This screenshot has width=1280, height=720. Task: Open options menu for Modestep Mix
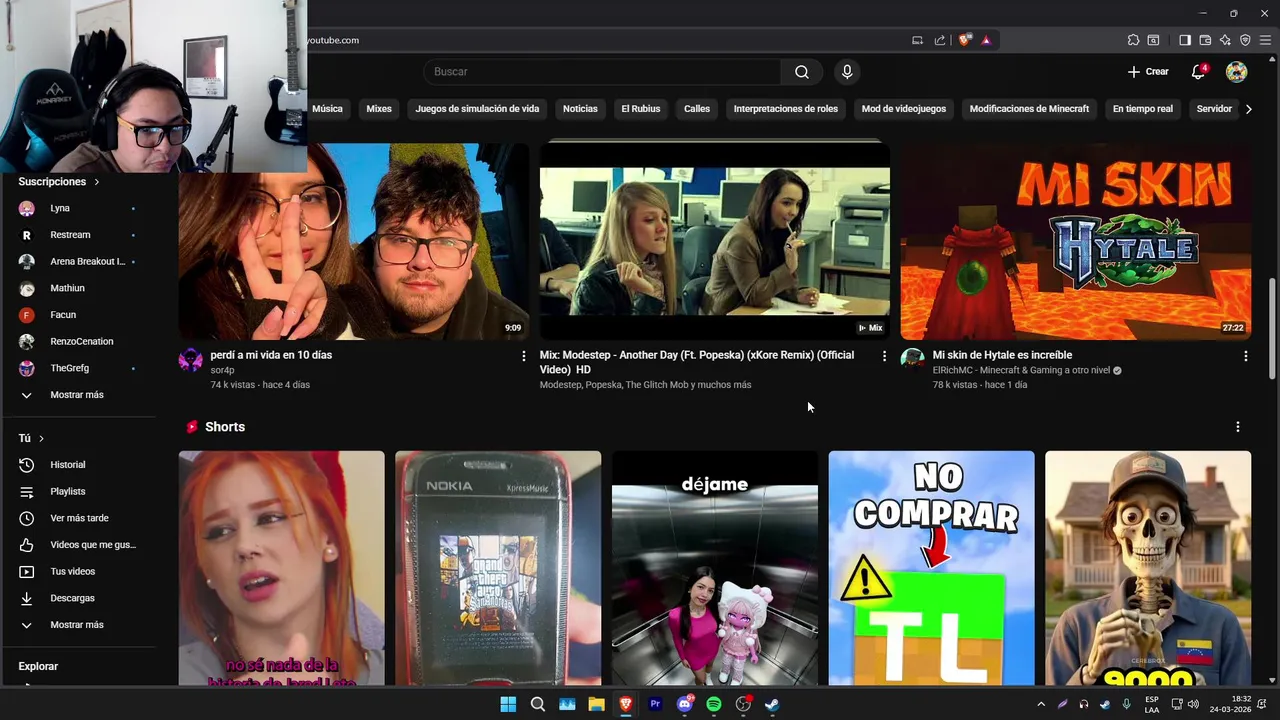(884, 356)
